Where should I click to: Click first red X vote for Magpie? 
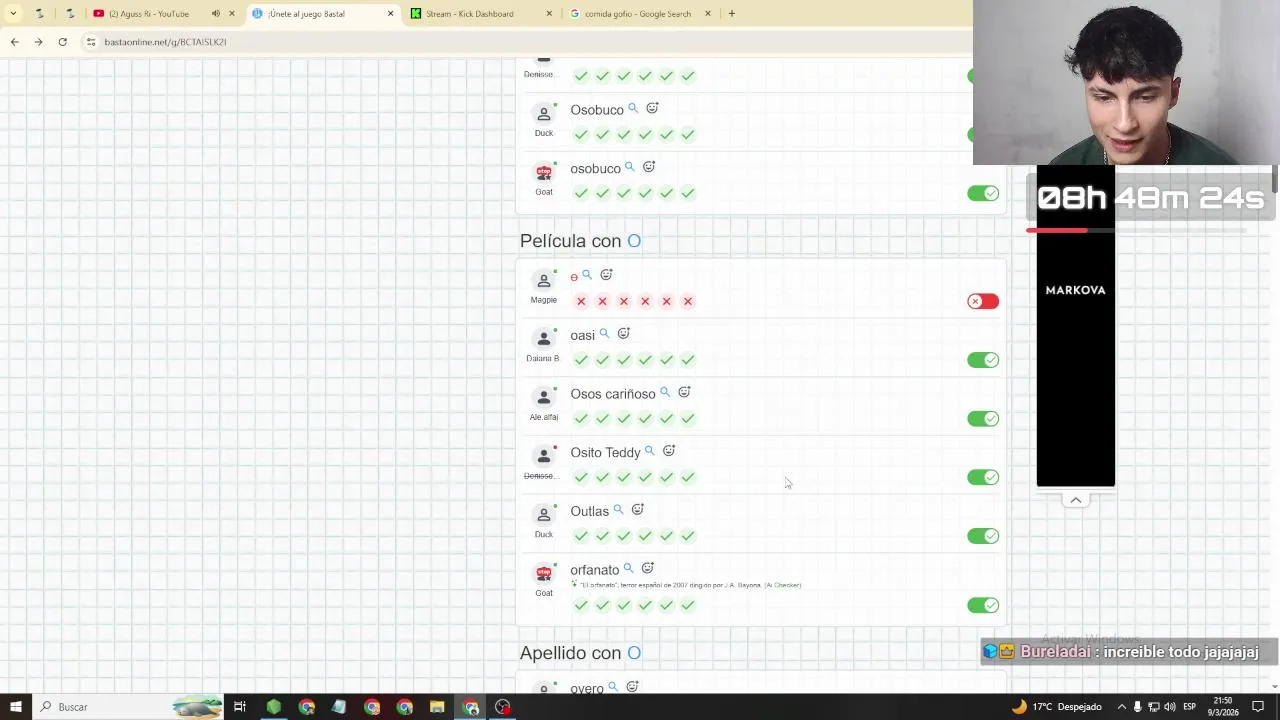[581, 301]
